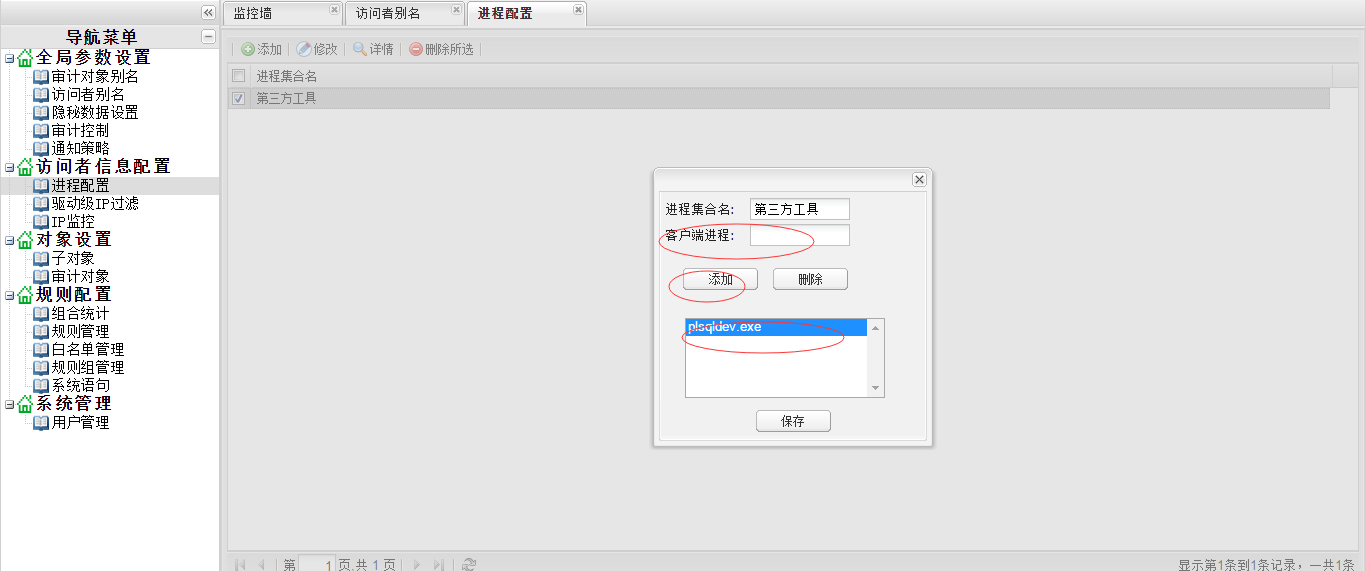Select plsqldev.exe in the process list
The image size is (1366, 571).
[775, 327]
